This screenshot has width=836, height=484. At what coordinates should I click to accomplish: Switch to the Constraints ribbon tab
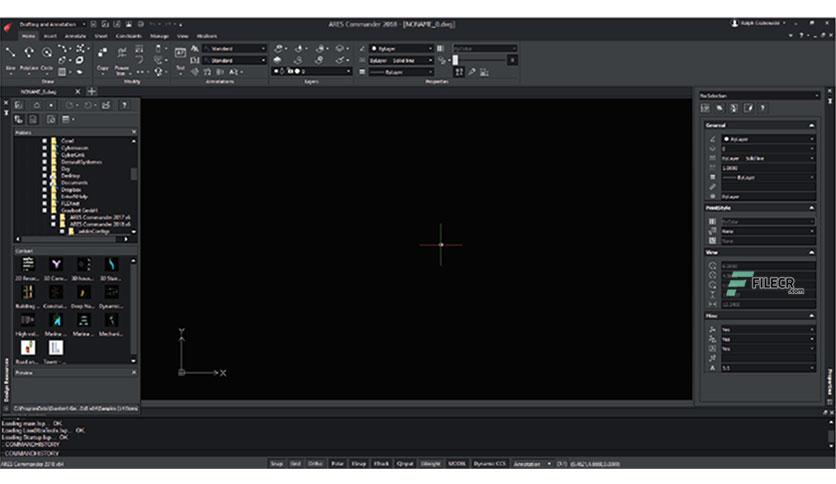point(128,36)
